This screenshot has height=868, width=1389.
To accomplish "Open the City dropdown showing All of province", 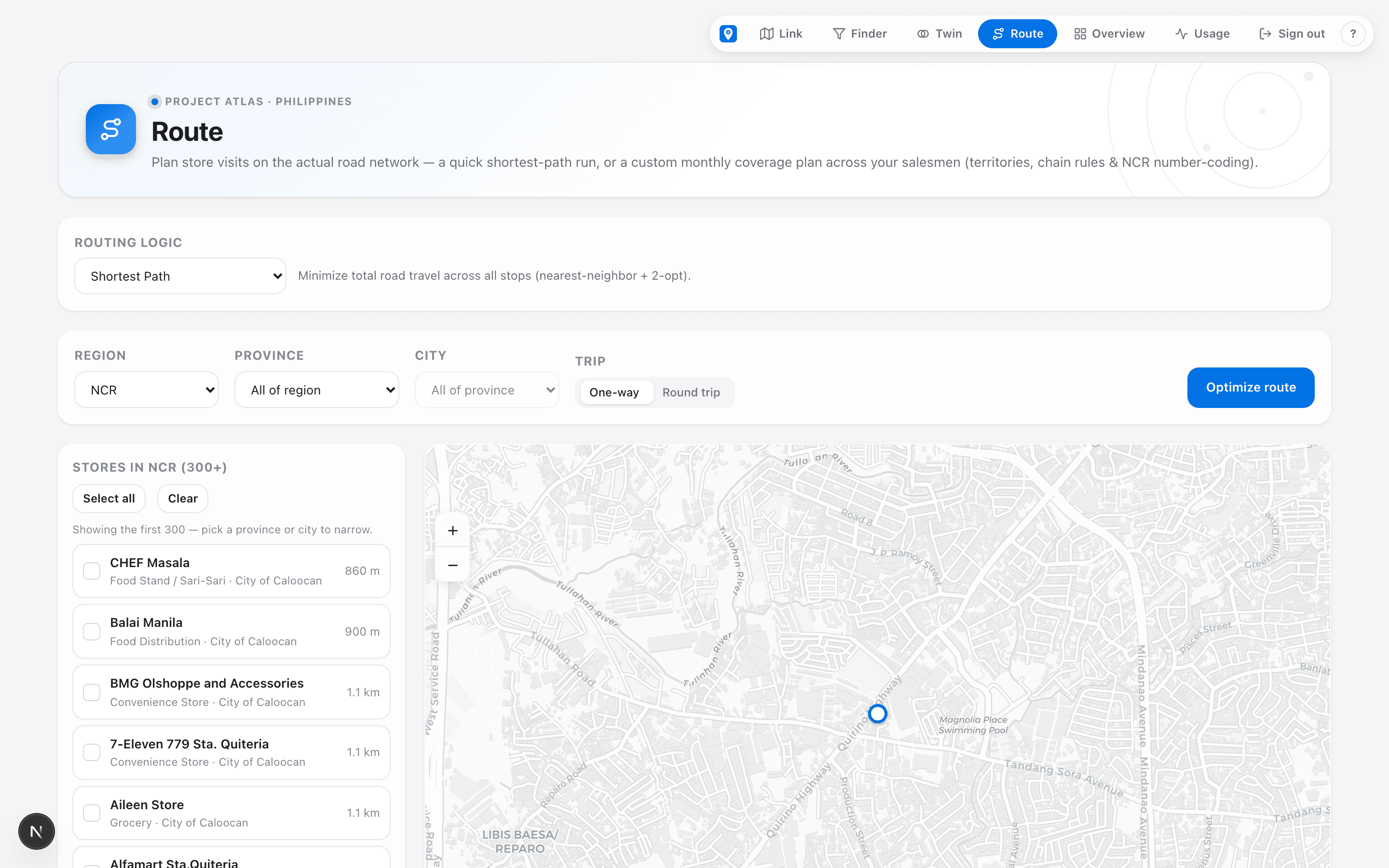I will point(487,390).
